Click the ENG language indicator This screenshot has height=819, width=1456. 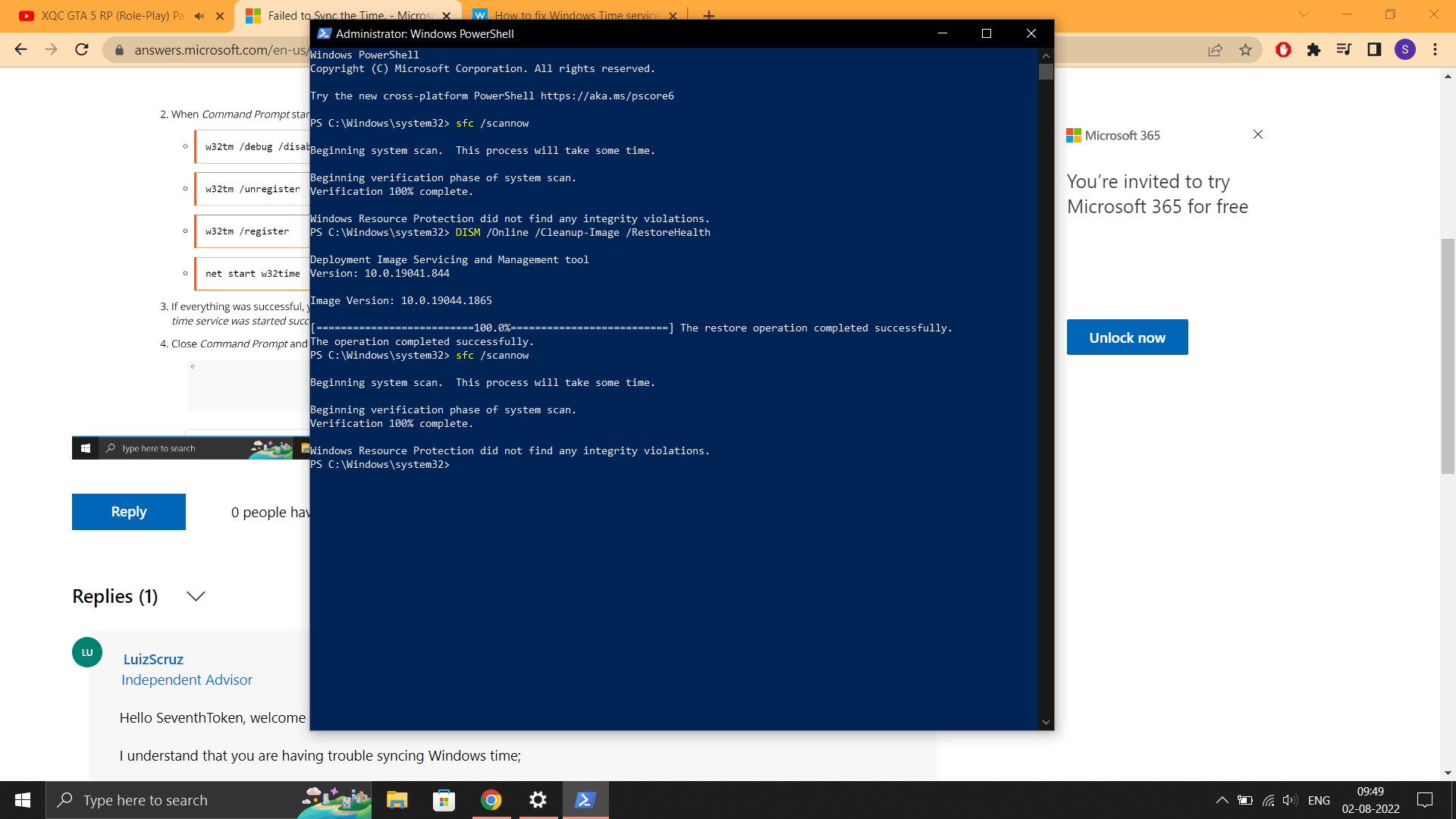(1319, 800)
